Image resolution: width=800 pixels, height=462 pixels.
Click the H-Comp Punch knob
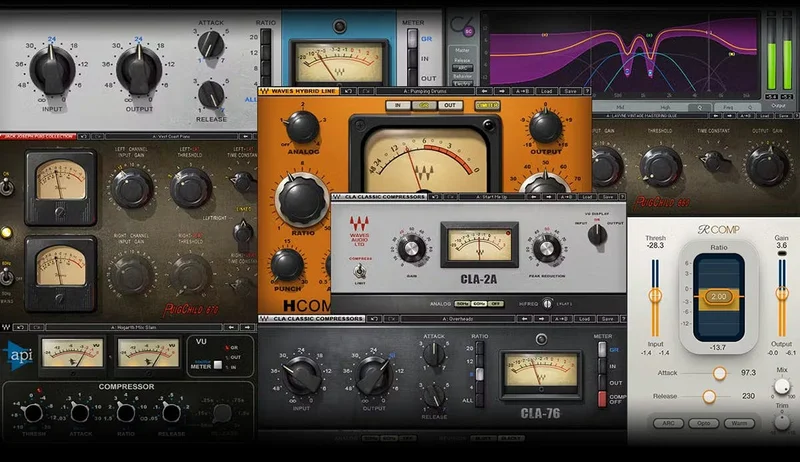click(x=287, y=265)
